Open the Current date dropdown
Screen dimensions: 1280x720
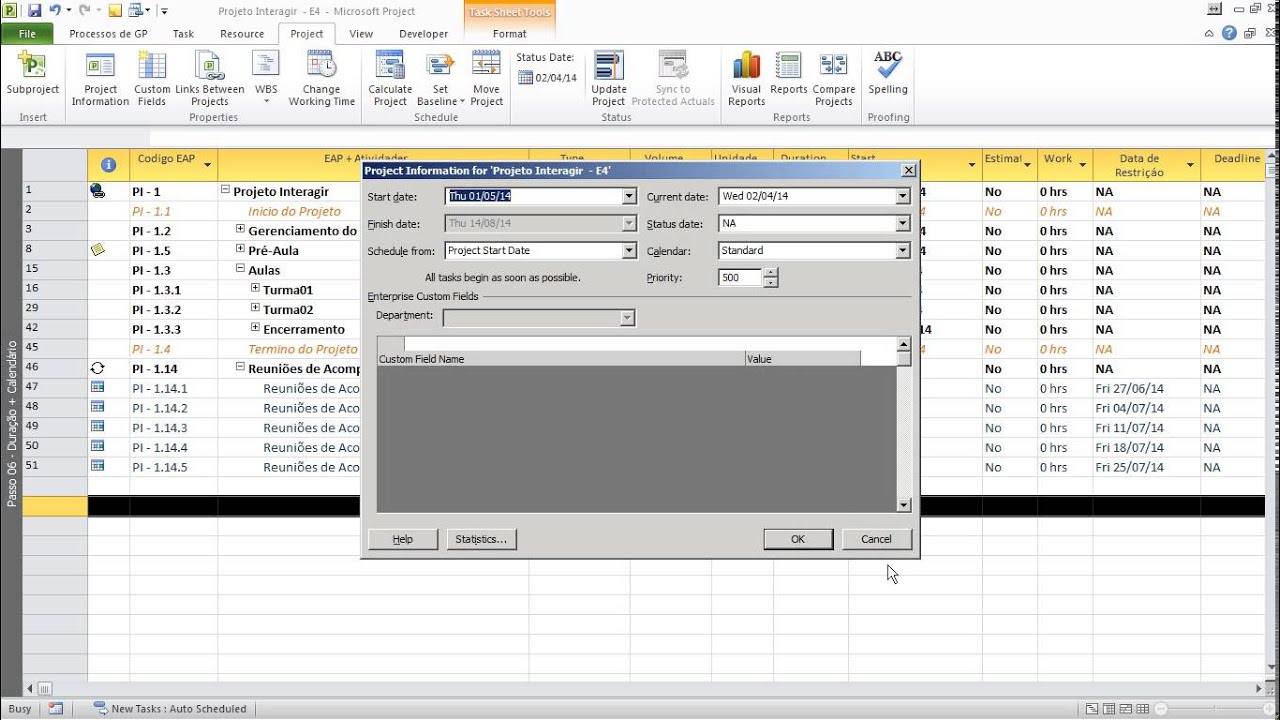coord(903,197)
